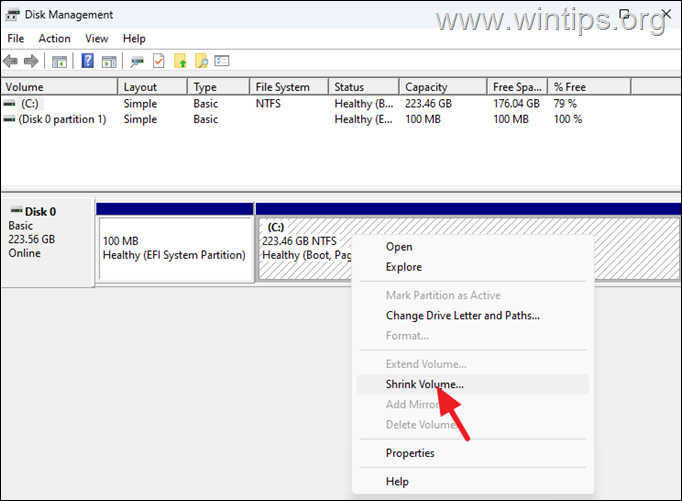Screen dimensions: 682x501
Task: Open the File menu
Action: [16, 38]
